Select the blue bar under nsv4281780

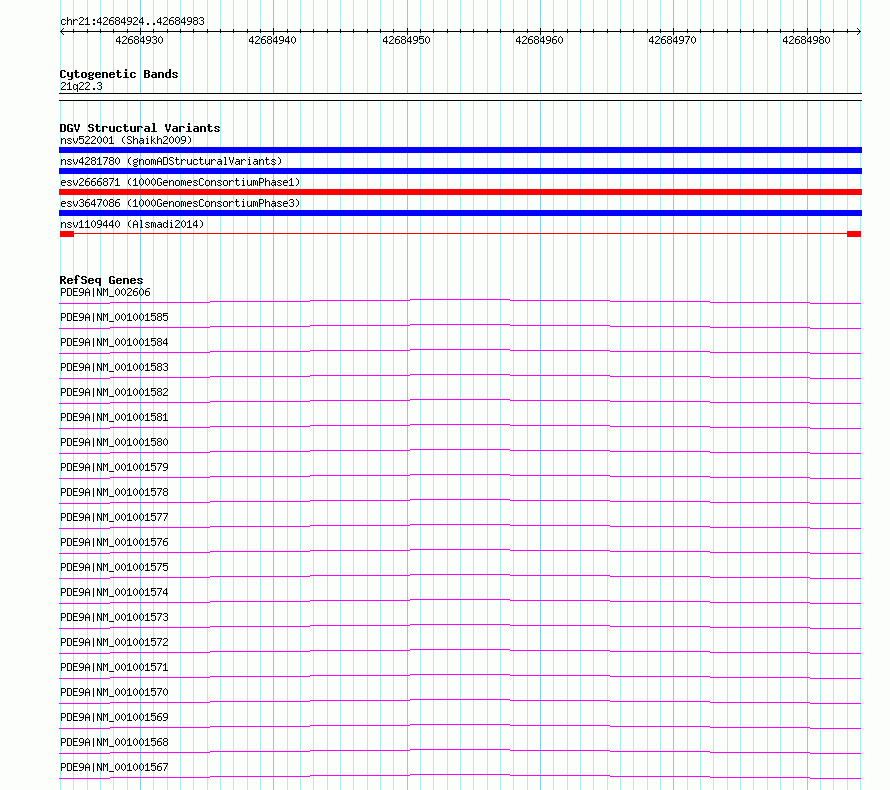click(460, 171)
